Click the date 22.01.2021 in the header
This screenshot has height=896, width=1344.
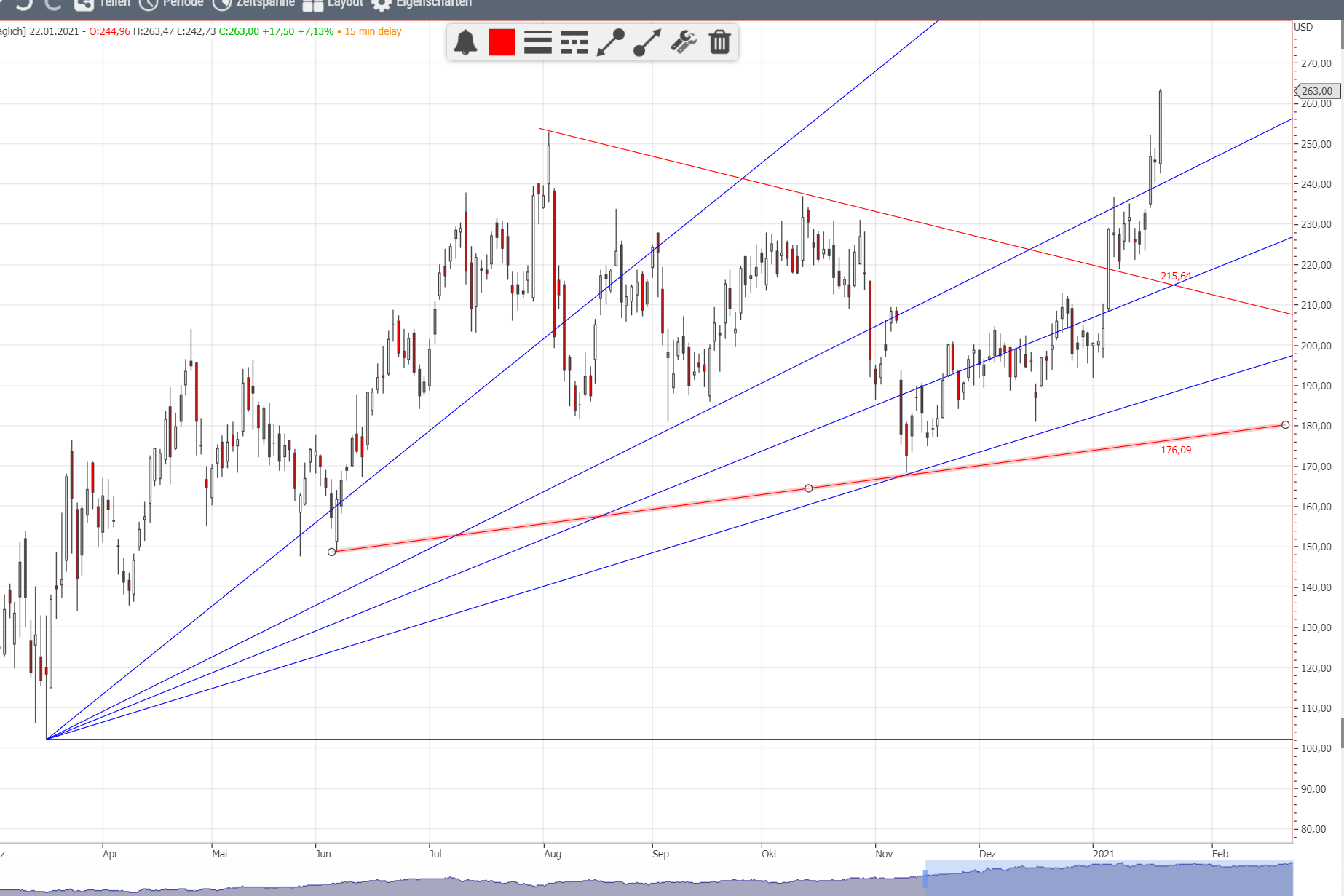(54, 31)
